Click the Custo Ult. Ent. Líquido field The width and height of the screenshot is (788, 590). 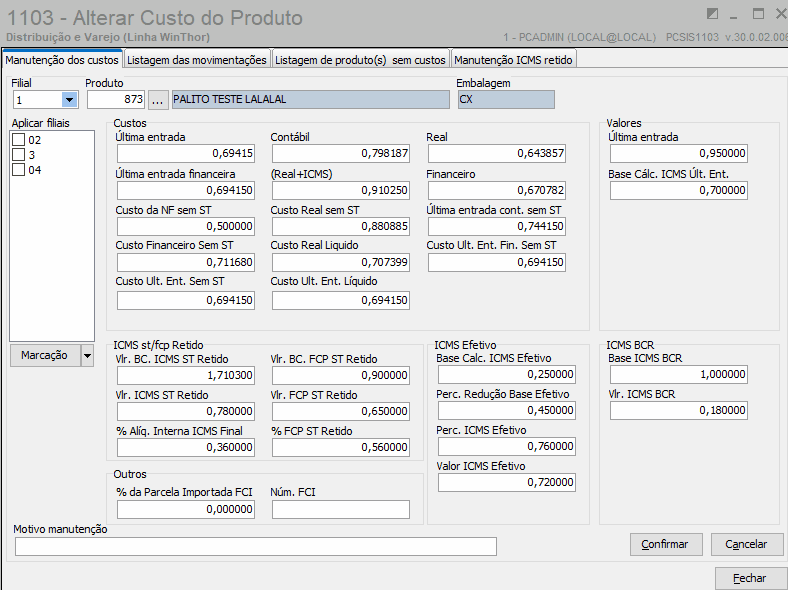[x=341, y=301]
